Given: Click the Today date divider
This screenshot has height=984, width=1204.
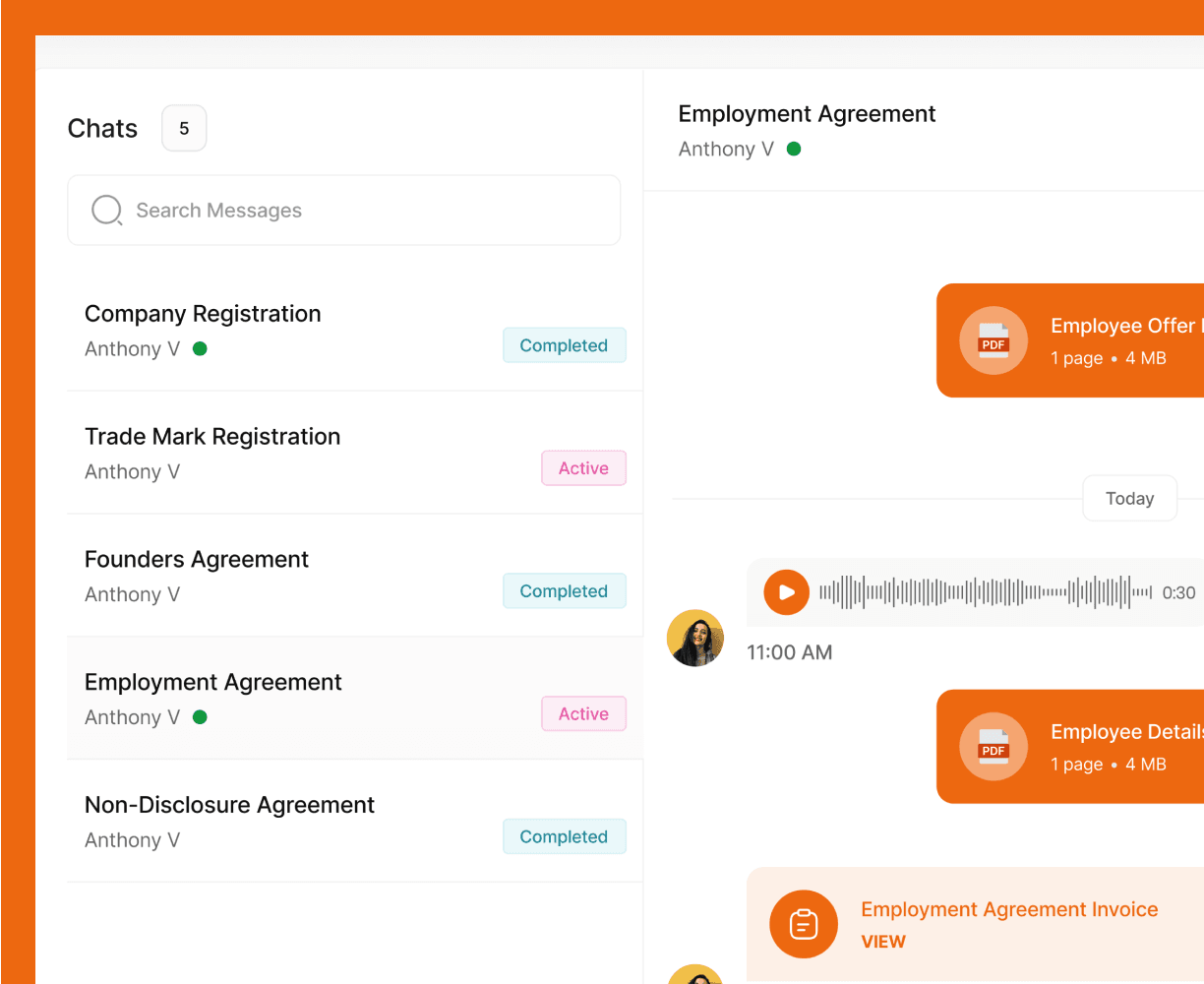Looking at the screenshot, I should (1129, 498).
